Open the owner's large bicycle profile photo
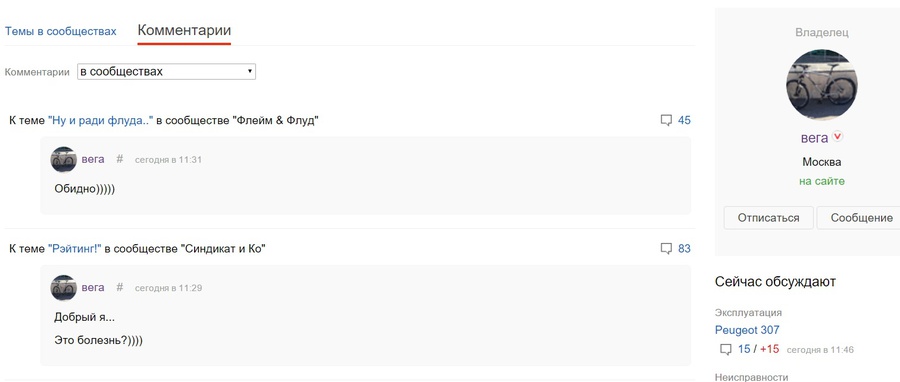Image resolution: width=900 pixels, height=382 pixels. [822, 84]
